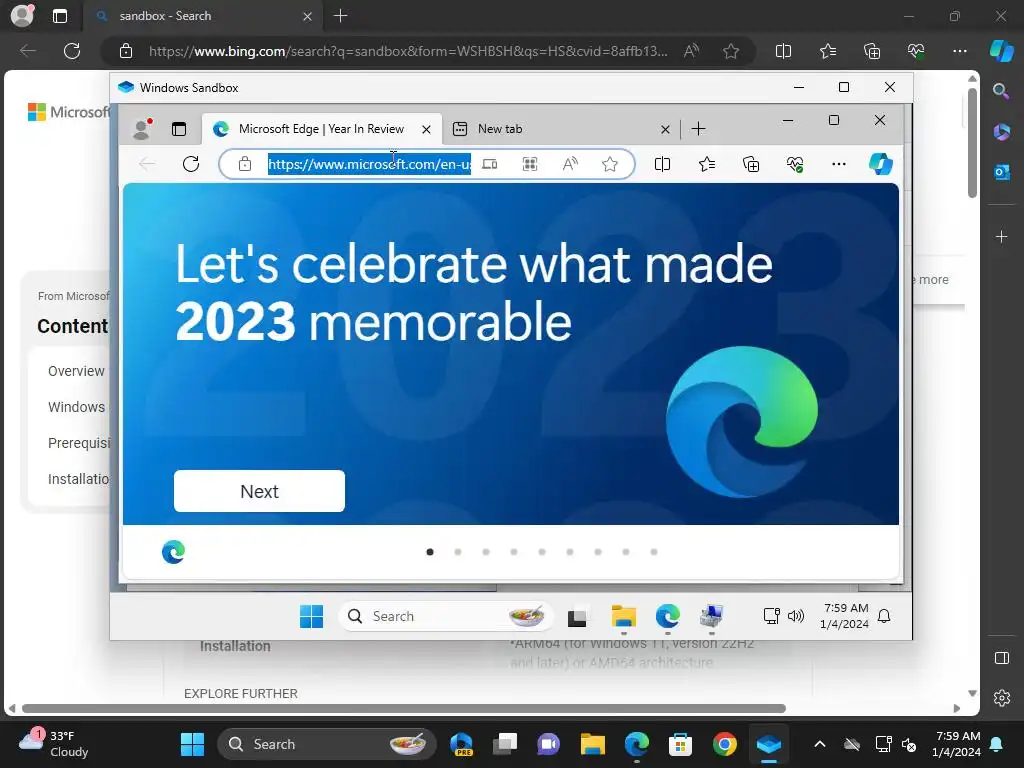Screen dimensions: 1024x768
Task: Go to second slide dot of the carousel
Action: click(458, 552)
